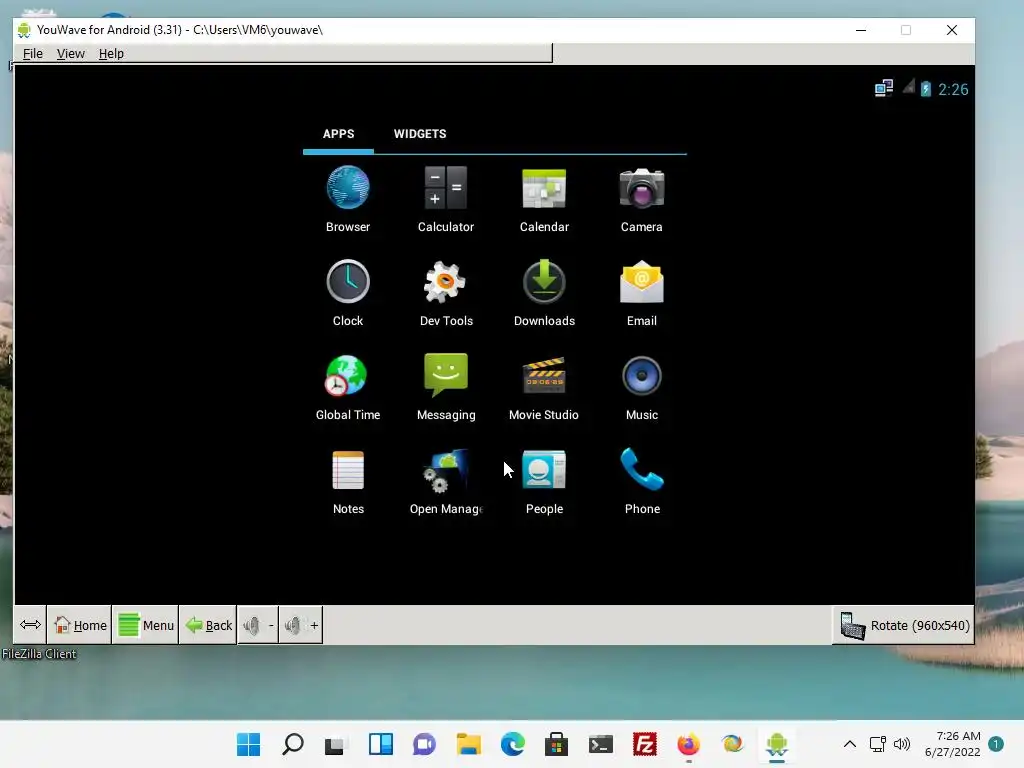Launch the Messaging app
This screenshot has height=768, width=1024.
446,387
